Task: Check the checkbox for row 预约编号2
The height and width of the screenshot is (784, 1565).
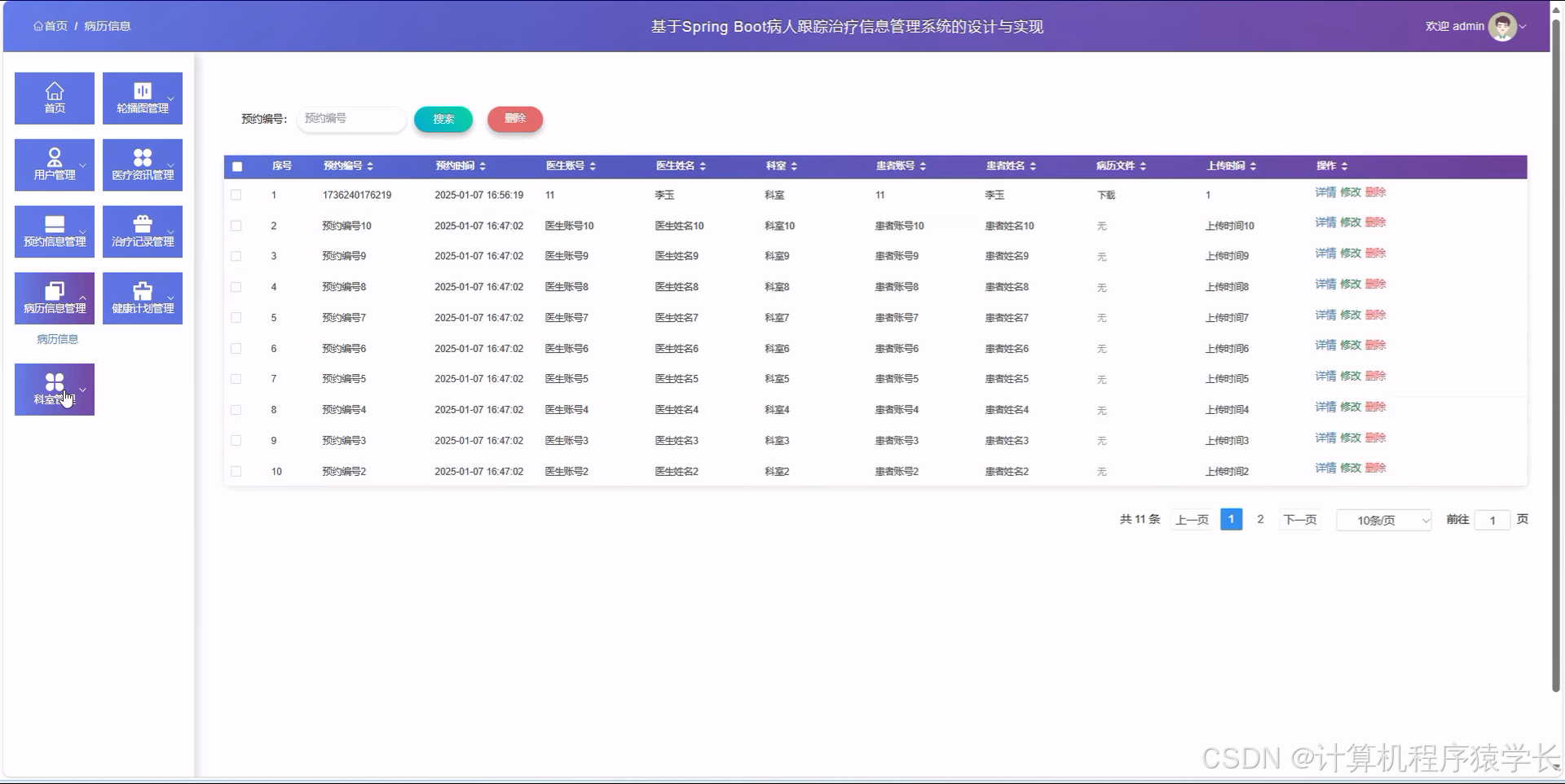Action: click(237, 471)
